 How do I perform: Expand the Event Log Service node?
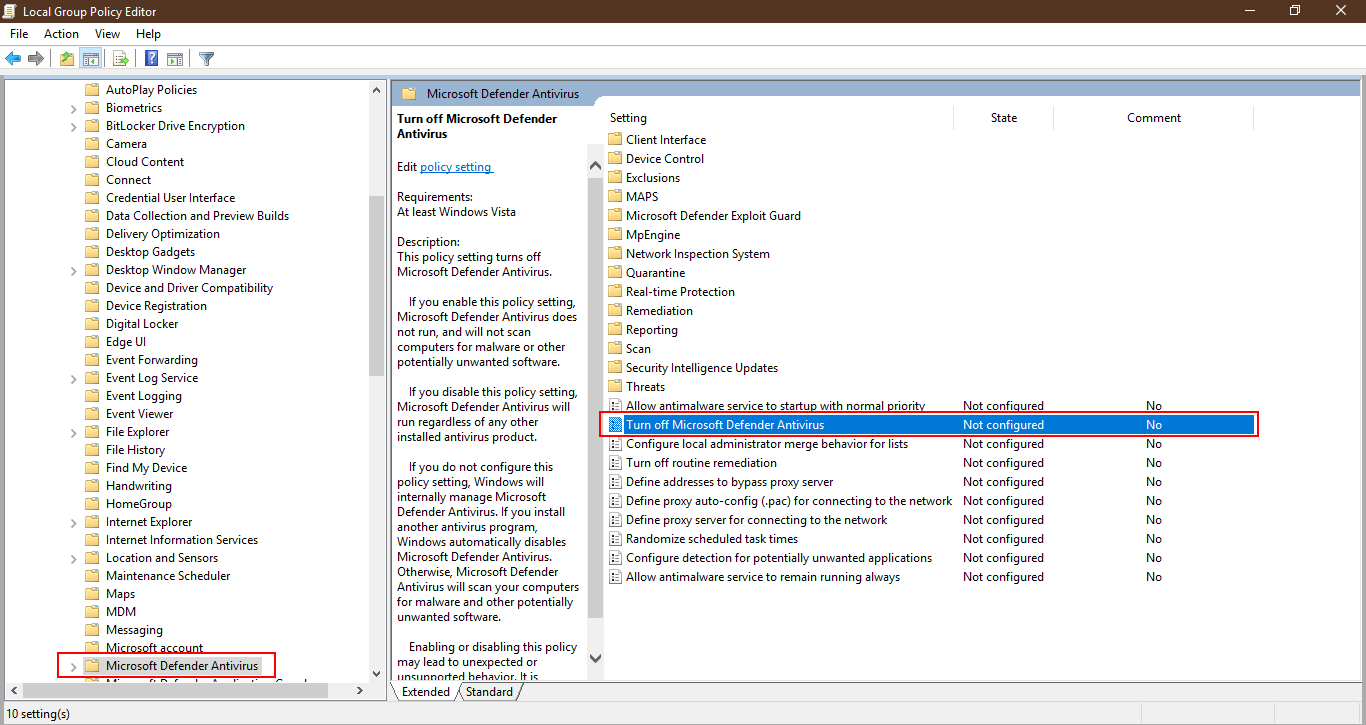(74, 378)
